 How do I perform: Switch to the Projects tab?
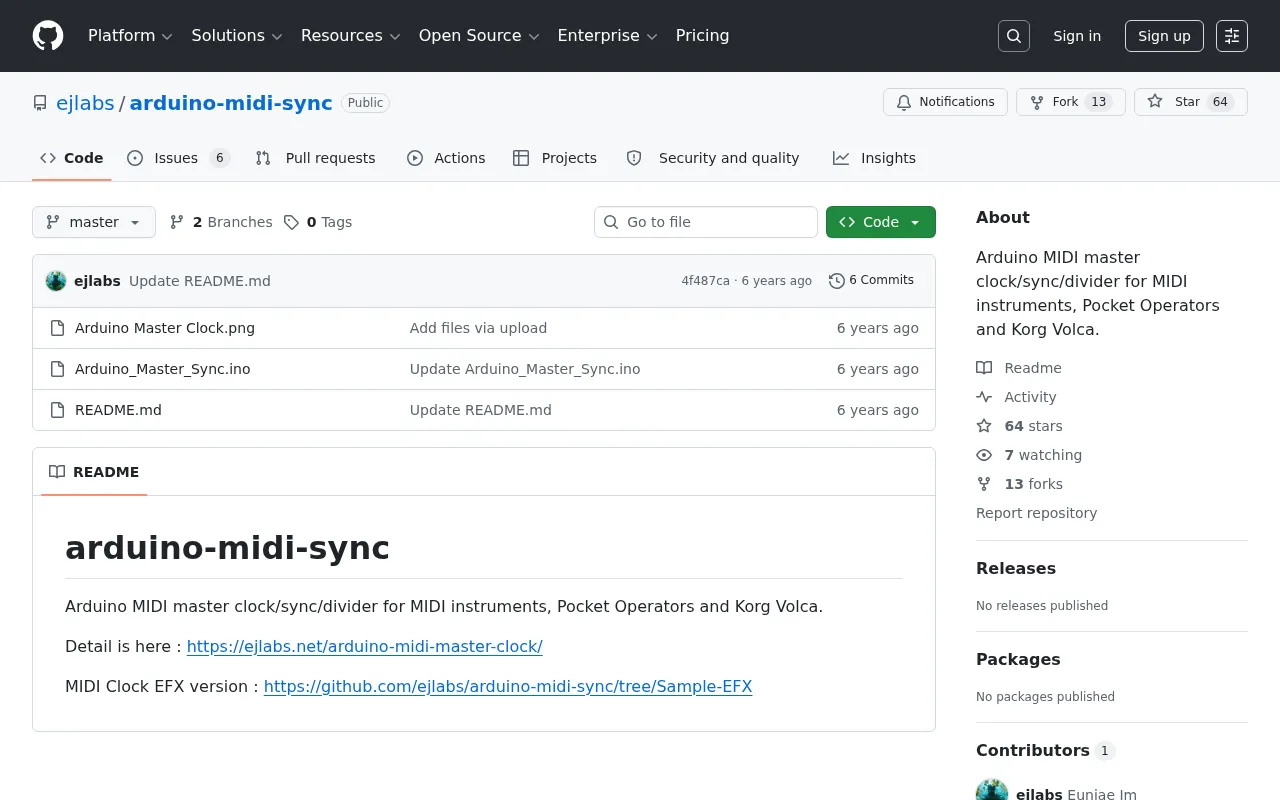(555, 158)
